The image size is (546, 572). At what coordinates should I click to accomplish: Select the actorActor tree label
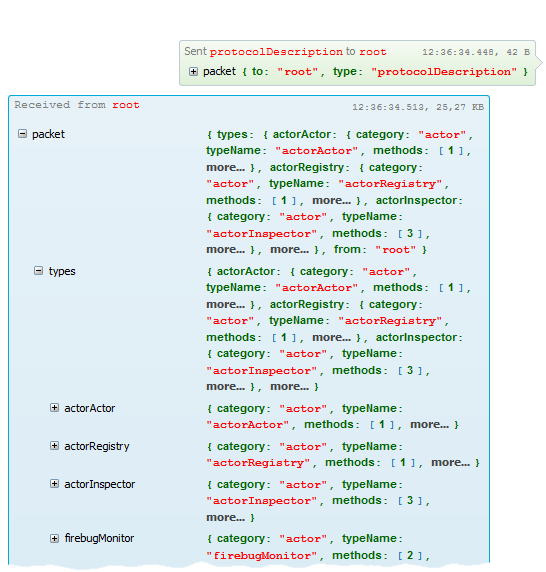(90, 408)
